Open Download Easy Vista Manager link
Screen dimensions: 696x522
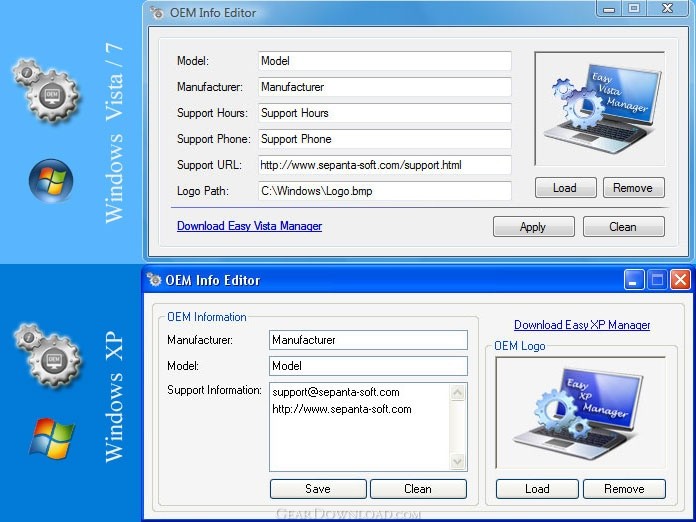(x=249, y=226)
